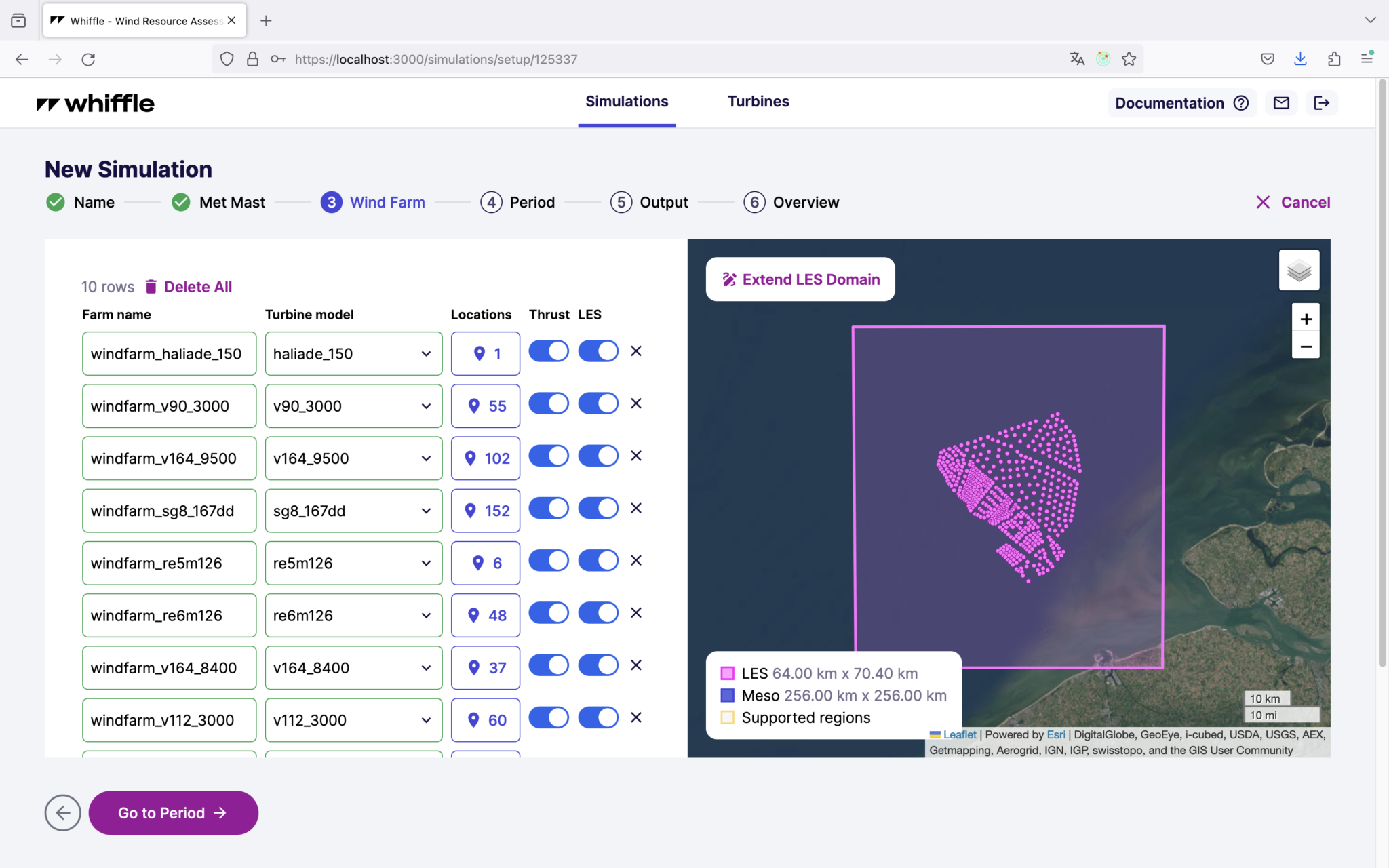Click the mail envelope icon in header

coord(1281,103)
